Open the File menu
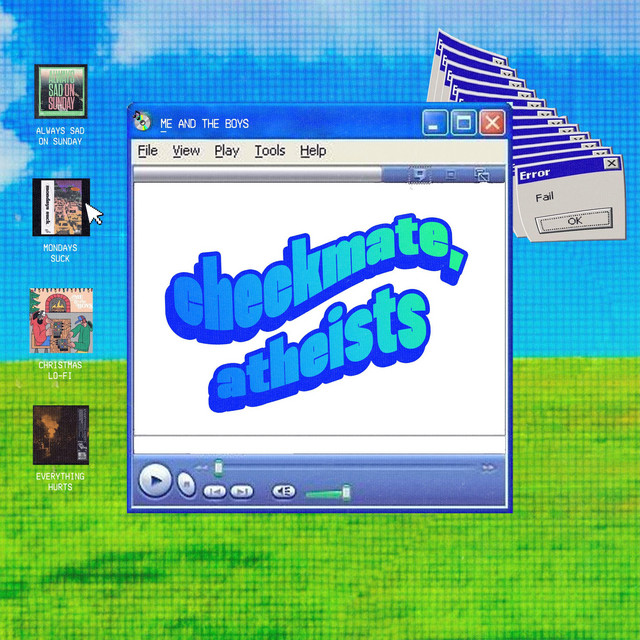The width and height of the screenshot is (640, 640). pos(148,151)
